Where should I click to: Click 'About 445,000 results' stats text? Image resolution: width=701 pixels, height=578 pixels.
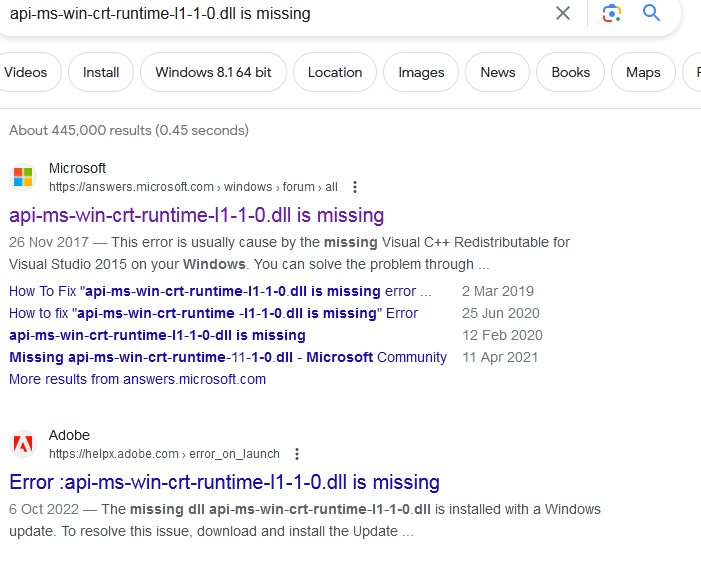coord(129,130)
